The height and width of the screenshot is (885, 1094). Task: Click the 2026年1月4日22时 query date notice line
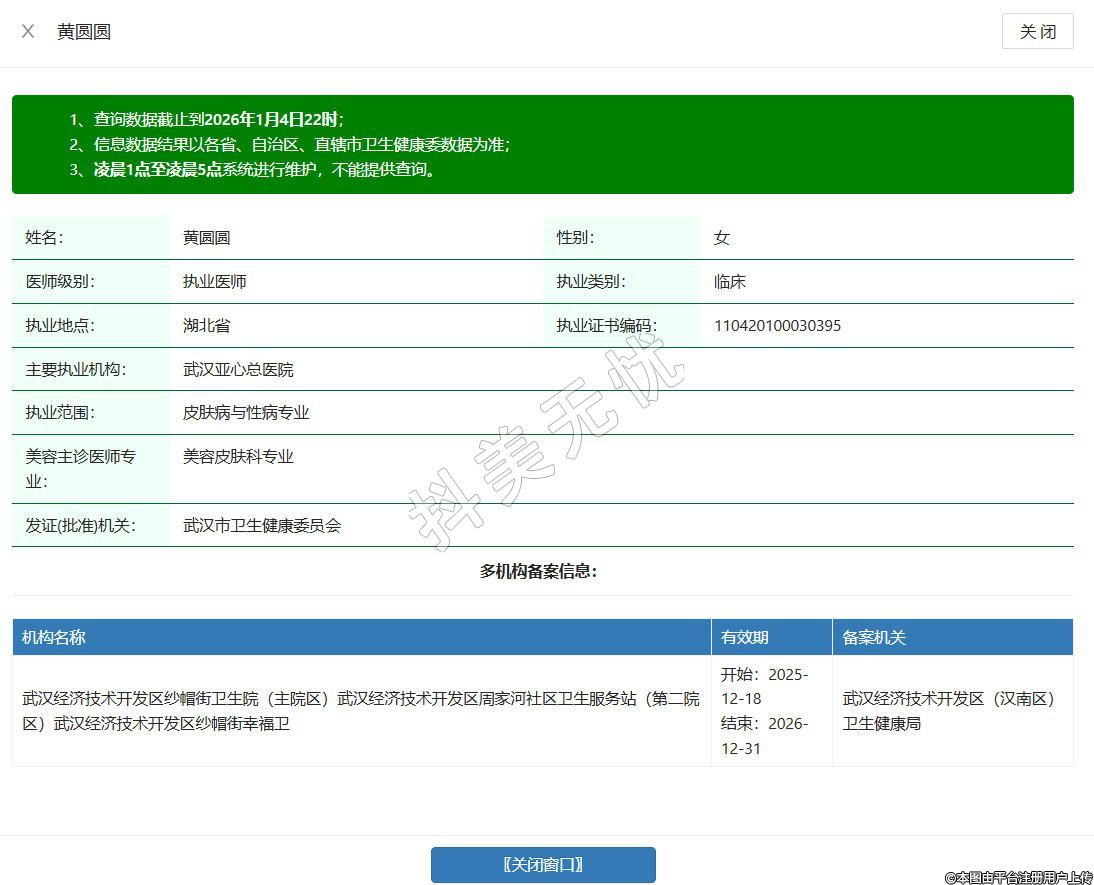218,119
